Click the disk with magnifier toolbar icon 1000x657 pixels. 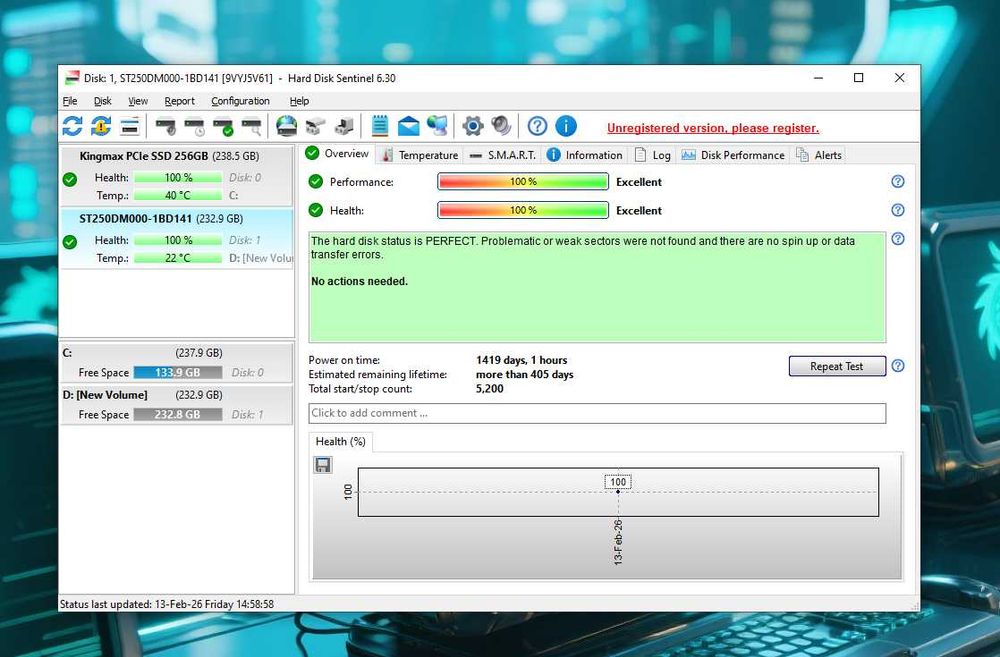[x=252, y=126]
